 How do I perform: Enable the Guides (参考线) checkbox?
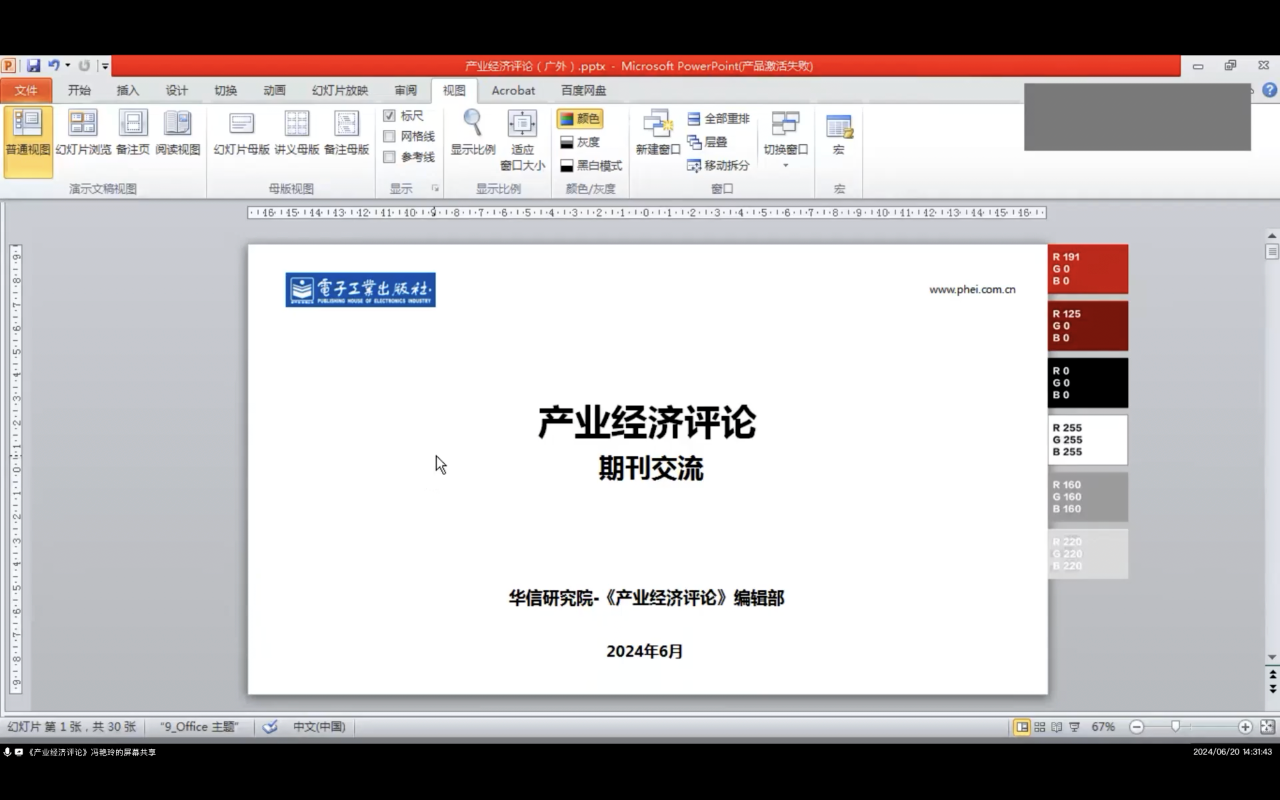[390, 157]
